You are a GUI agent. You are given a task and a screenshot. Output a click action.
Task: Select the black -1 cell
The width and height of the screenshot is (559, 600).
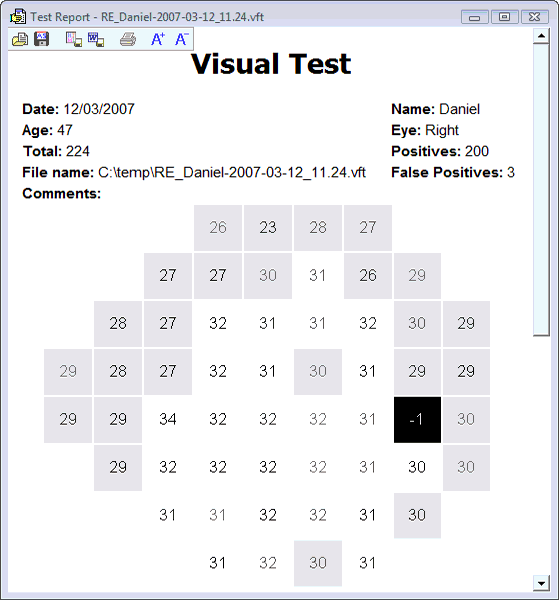(x=417, y=420)
